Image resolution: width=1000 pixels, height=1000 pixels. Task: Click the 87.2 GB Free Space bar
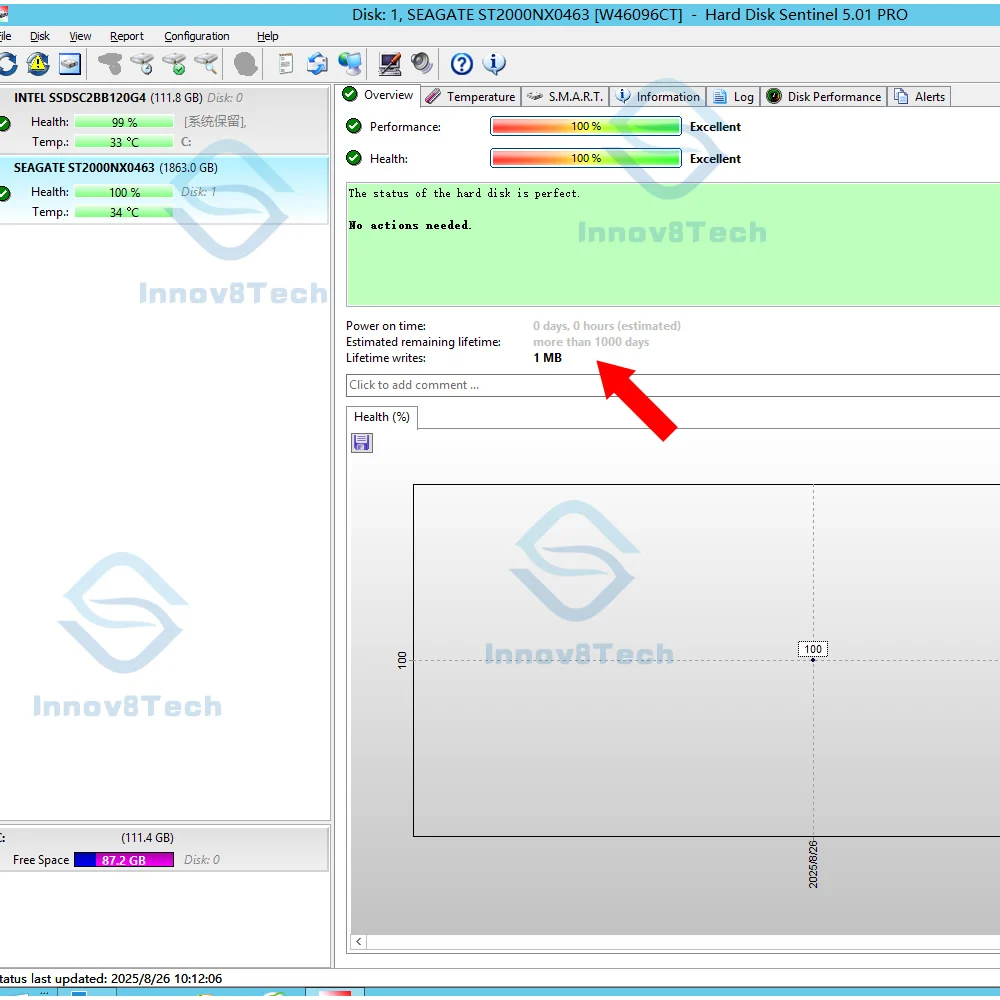124,860
